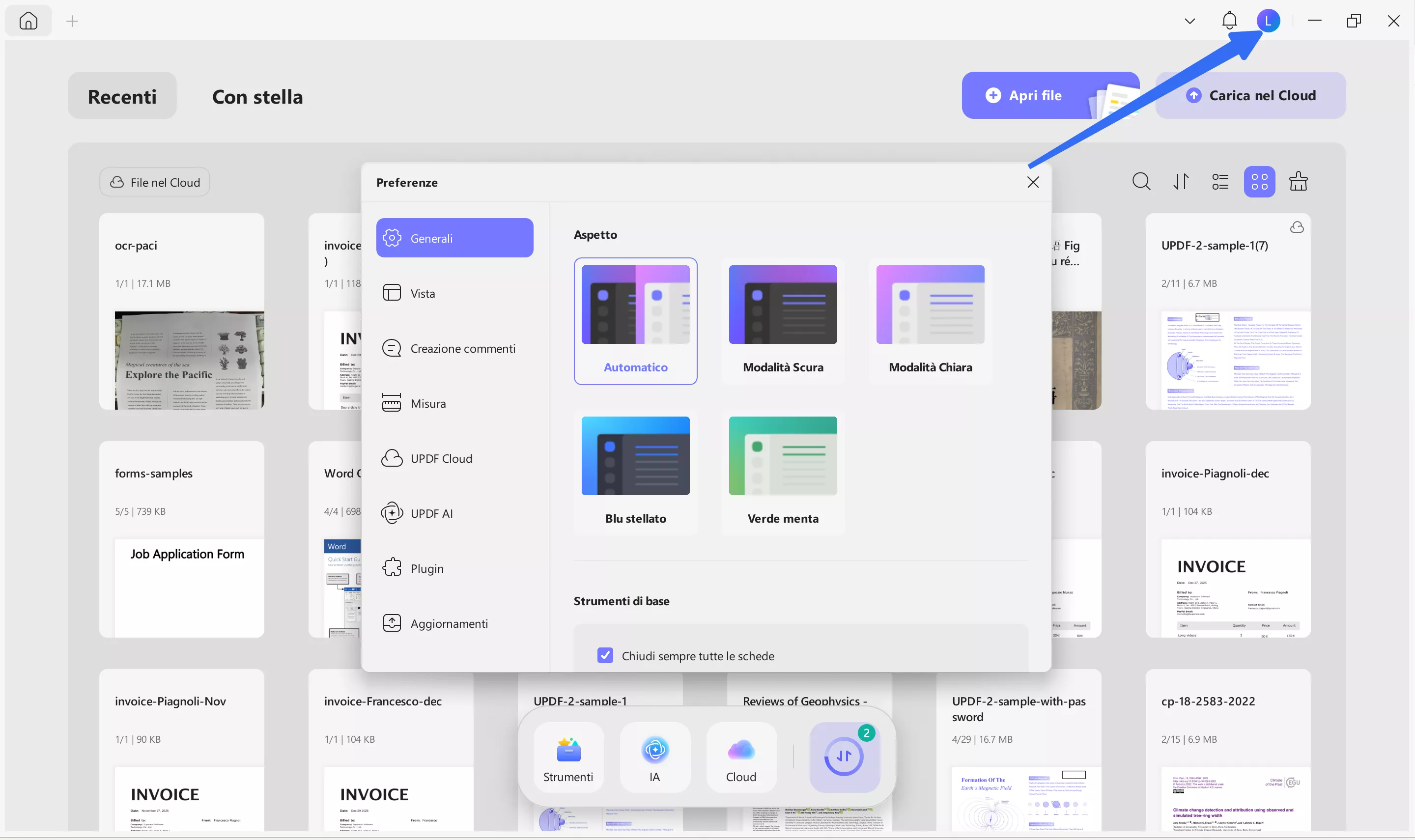Screen dimensions: 1415x840
Task: Click the Apri file button
Action: pos(1035,96)
